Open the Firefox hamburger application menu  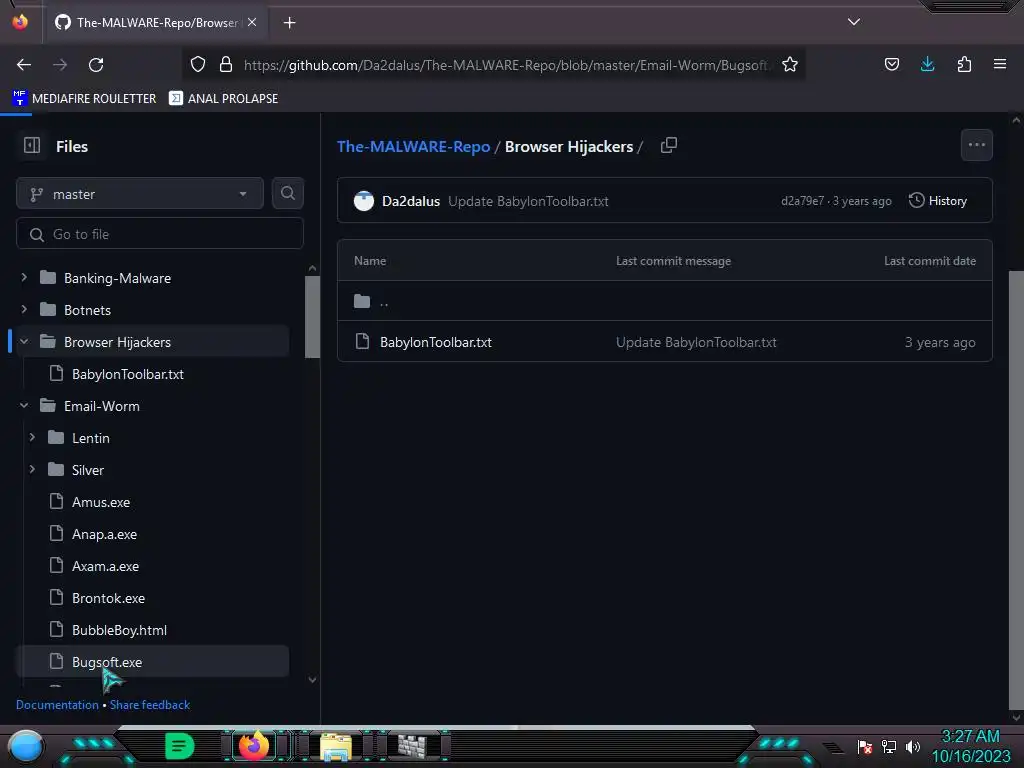[x=1000, y=64]
